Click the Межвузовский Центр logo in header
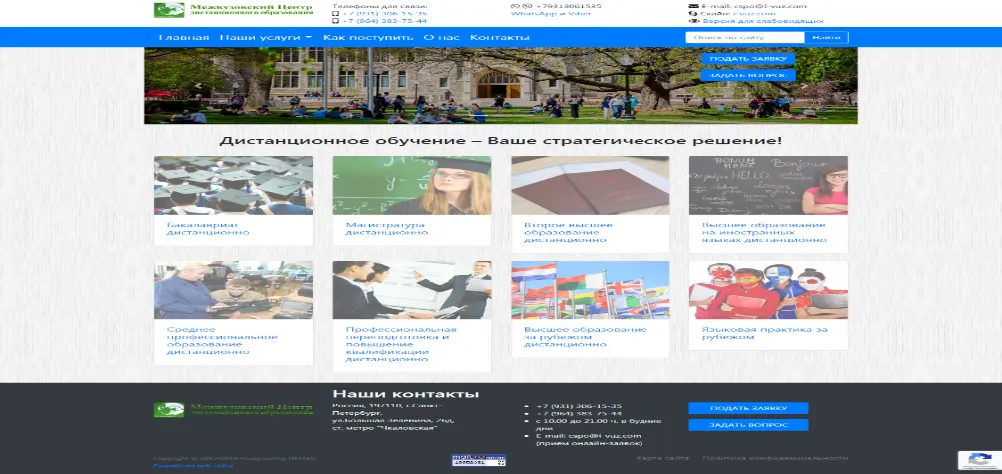The height and width of the screenshot is (474, 1002). click(x=233, y=10)
